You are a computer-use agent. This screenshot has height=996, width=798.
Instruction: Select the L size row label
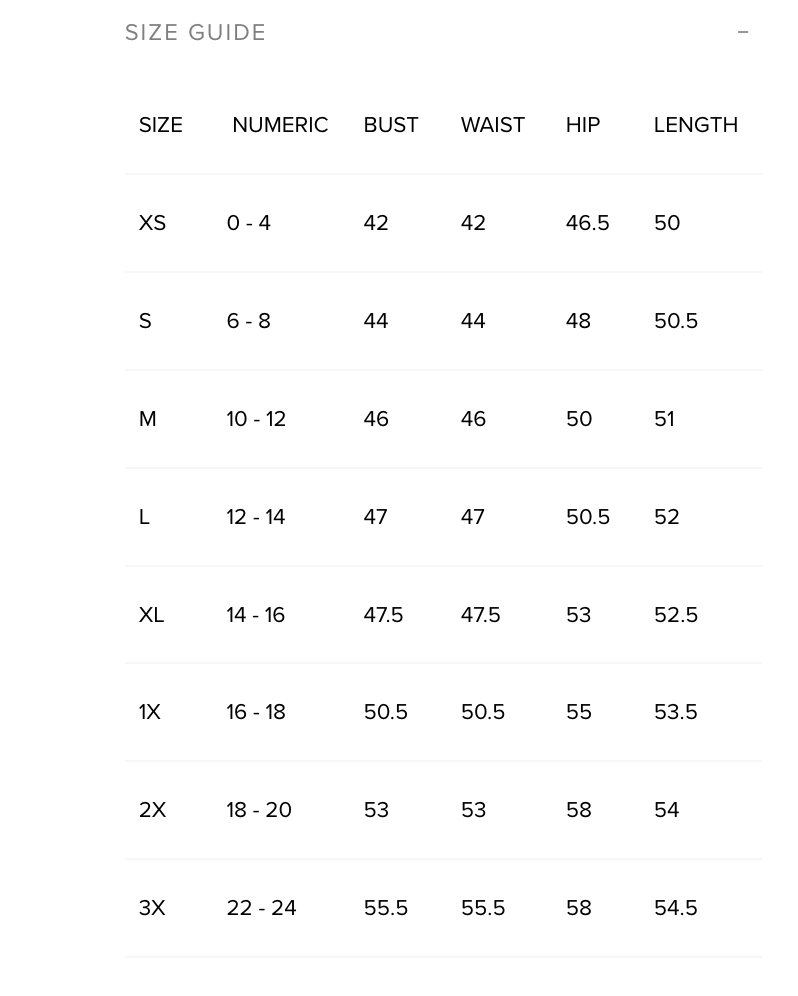(x=145, y=517)
